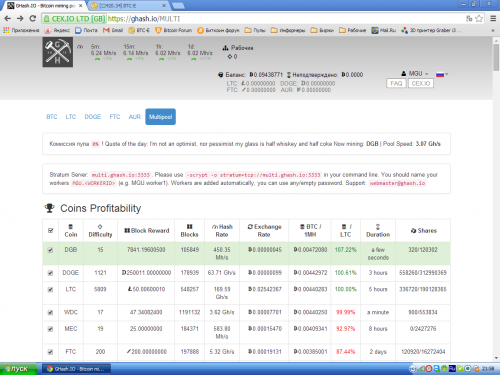This screenshot has height=375, width=500.
Task: Click the browser forward arrow
Action: pyautogui.click(x=20, y=19)
